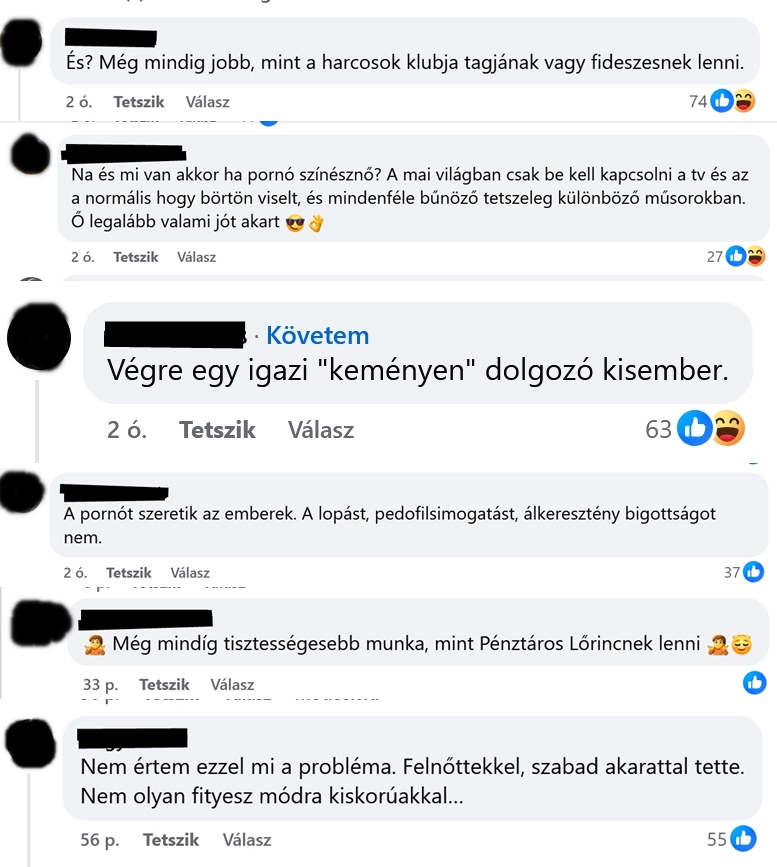Open blacked-out avatar of 'Végre egy igazi' commenter
The width and height of the screenshot is (777, 867).
pyautogui.click(x=39, y=337)
